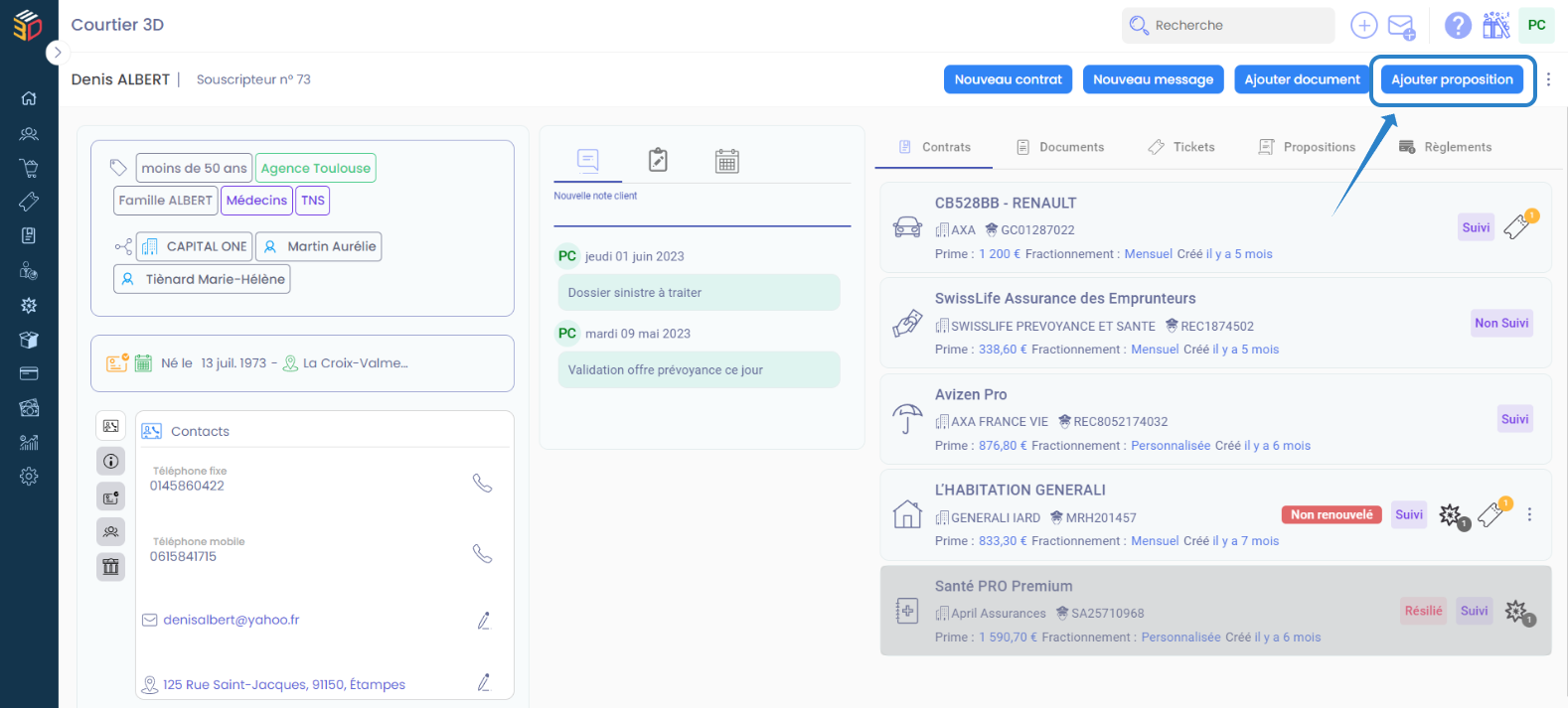
Task: Select the ID card side tab icon
Action: [111, 496]
